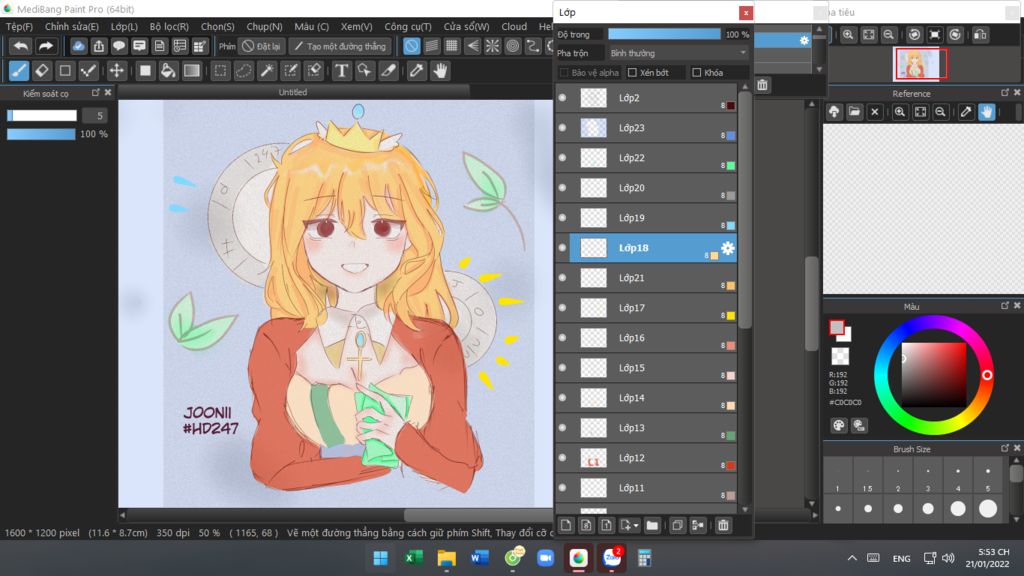Viewport: 1024px width, 576px height.
Task: Pick the Reference panel eyedropper
Action: pos(966,112)
